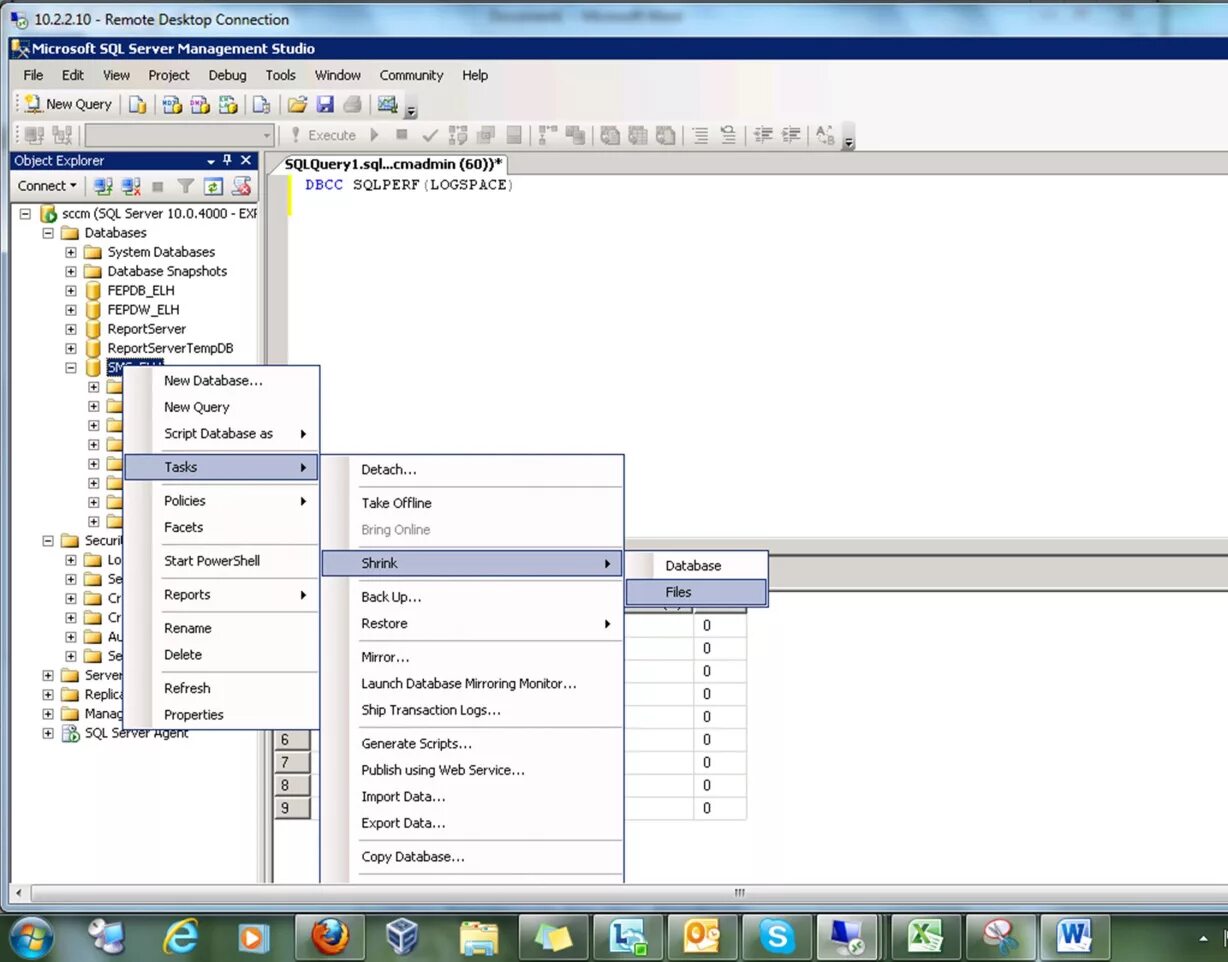Click the Connect Object Explorer icon
The image size is (1228, 962).
[x=103, y=186]
